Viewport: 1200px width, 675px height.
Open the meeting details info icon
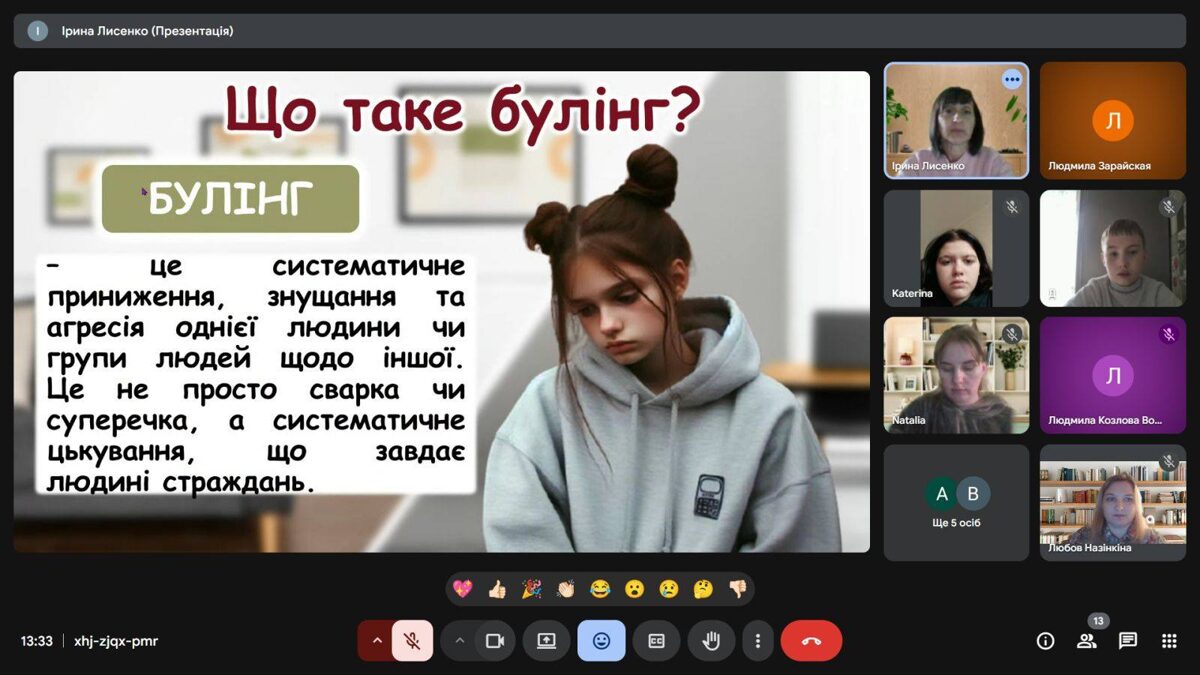coord(1045,641)
